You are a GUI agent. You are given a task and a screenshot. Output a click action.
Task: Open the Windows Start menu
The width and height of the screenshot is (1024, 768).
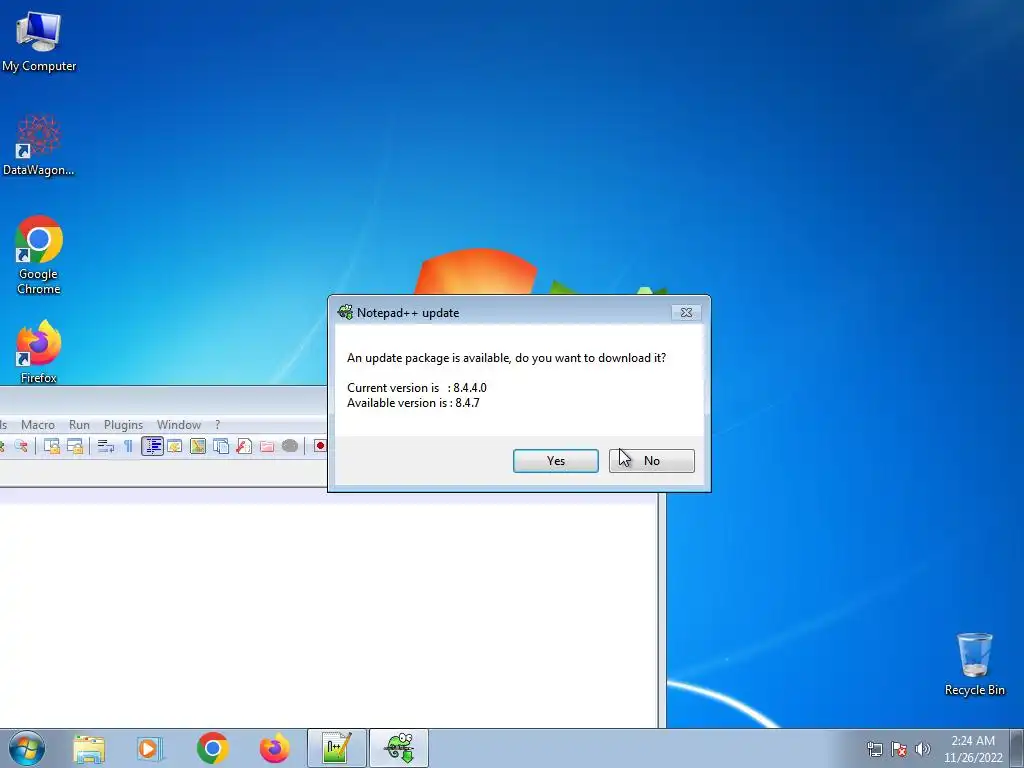tap(27, 748)
